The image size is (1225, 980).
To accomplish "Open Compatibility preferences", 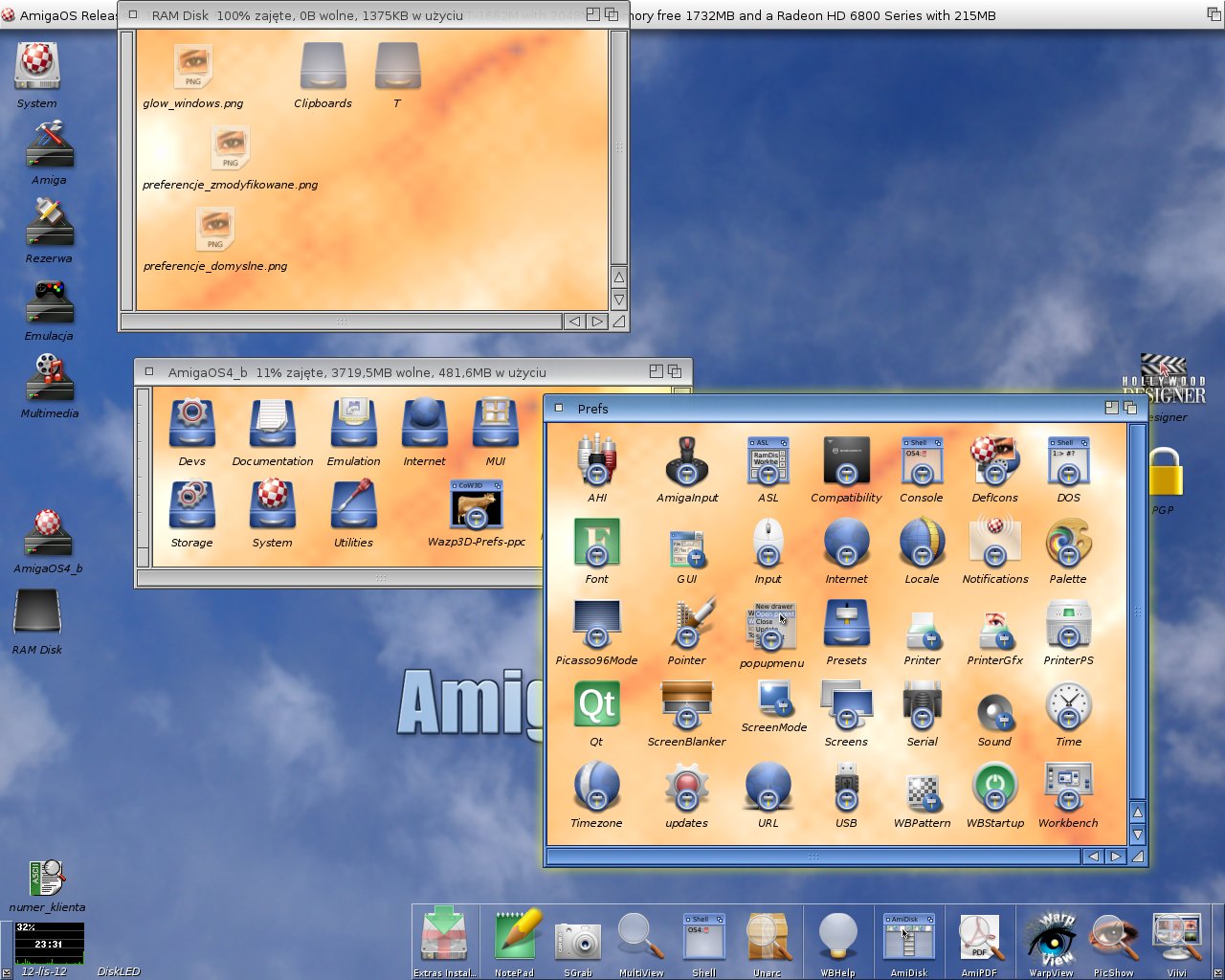I will coord(846,461).
